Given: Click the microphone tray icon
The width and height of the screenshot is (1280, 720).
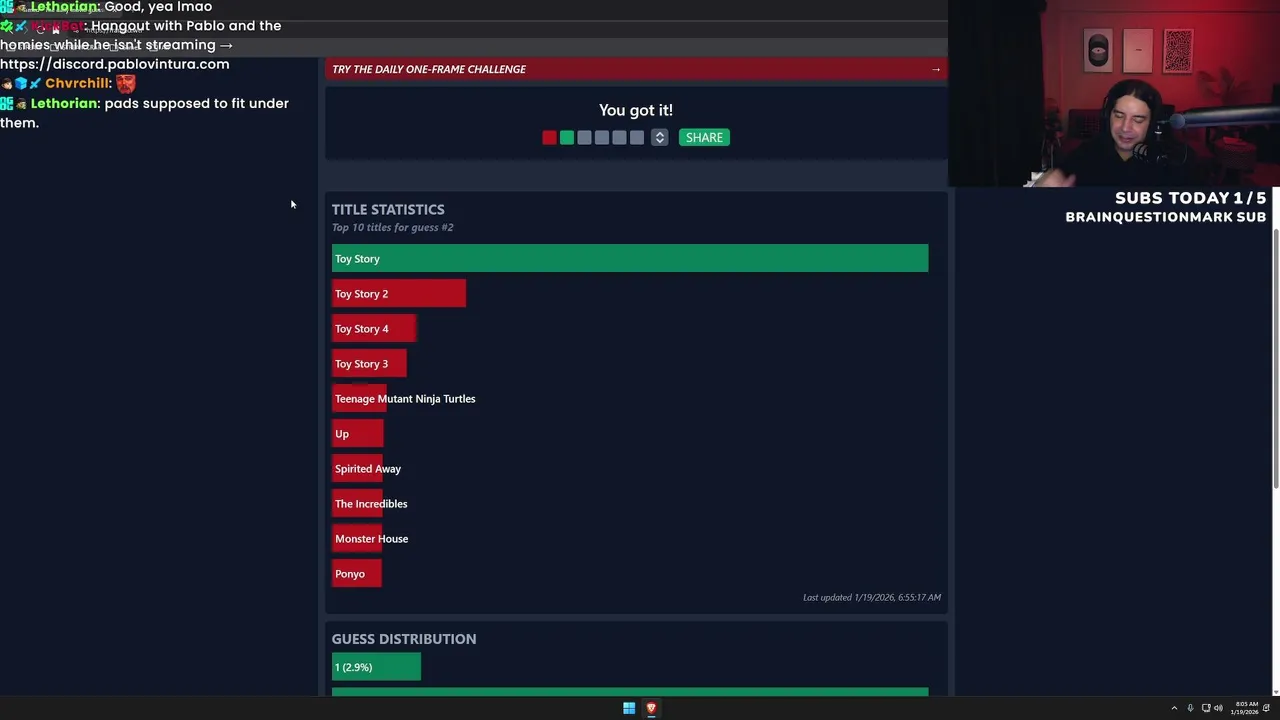Looking at the screenshot, I should (1190, 708).
